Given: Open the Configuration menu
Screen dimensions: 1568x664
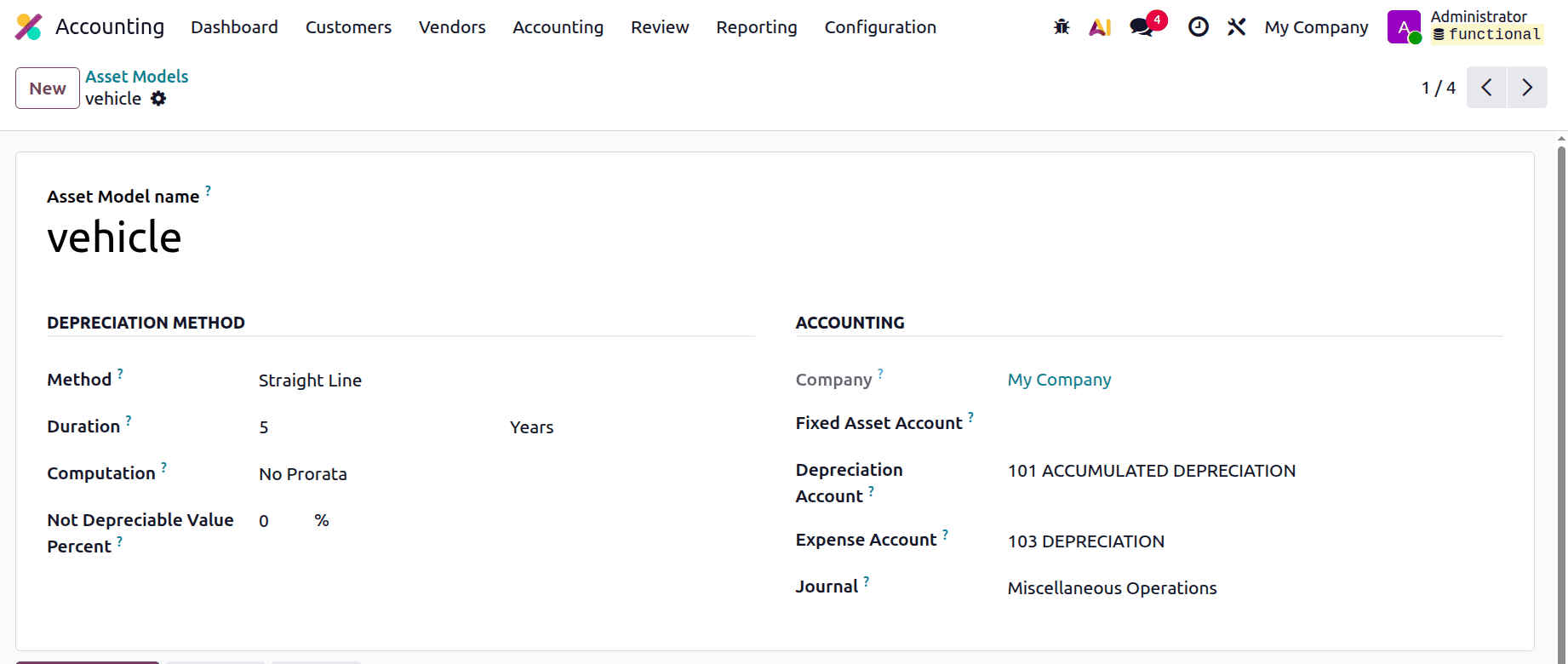Looking at the screenshot, I should (x=880, y=27).
